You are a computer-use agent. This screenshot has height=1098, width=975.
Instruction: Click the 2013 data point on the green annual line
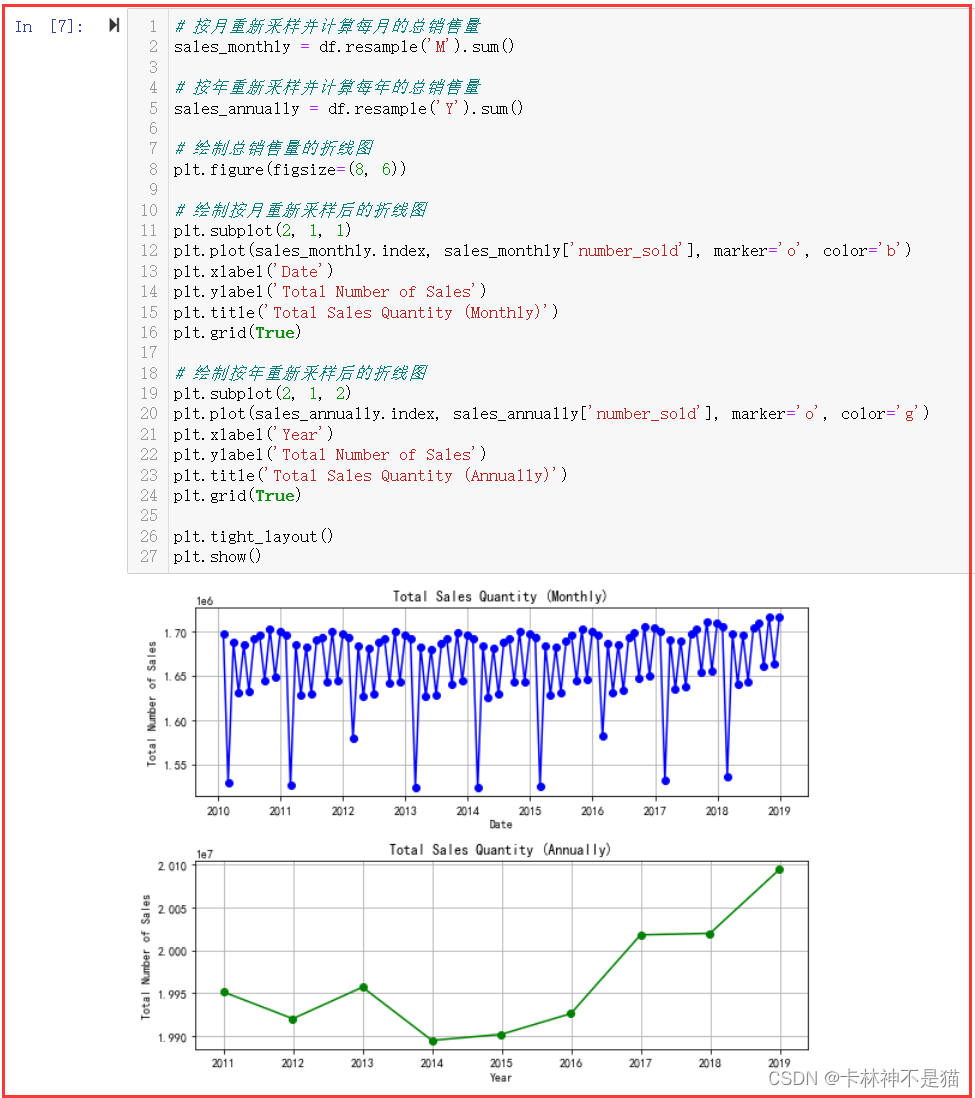(363, 987)
